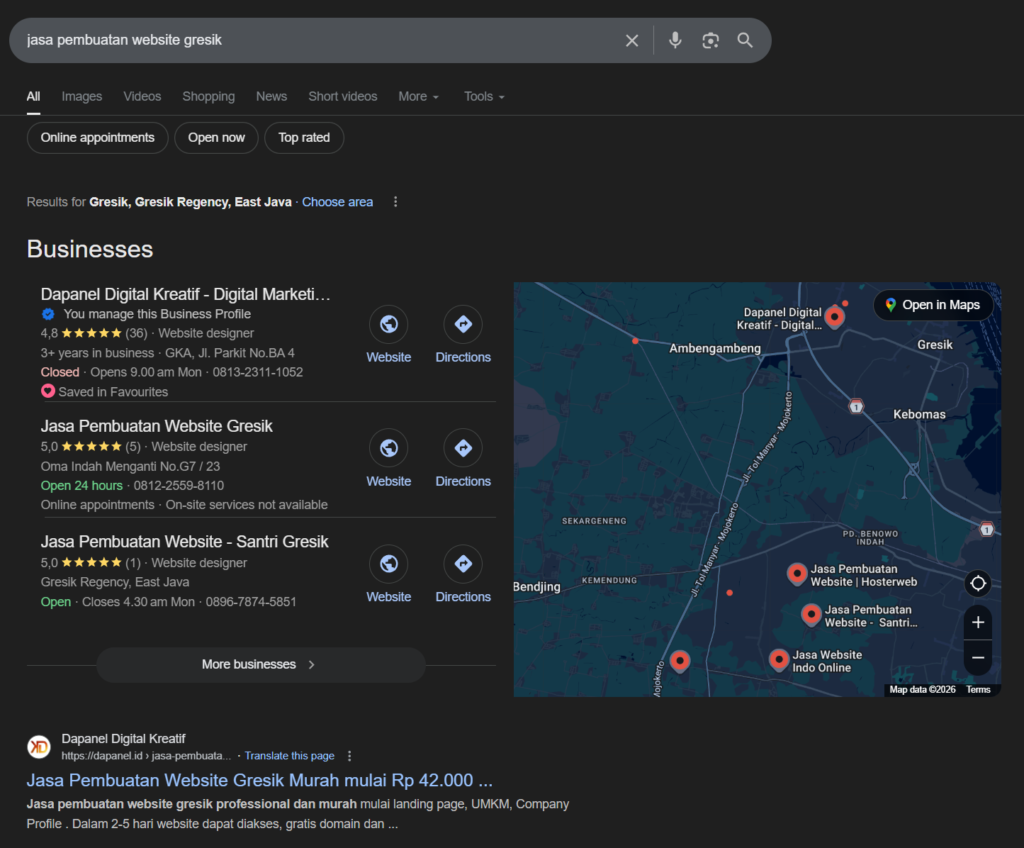Switch to the Images tab

click(82, 97)
